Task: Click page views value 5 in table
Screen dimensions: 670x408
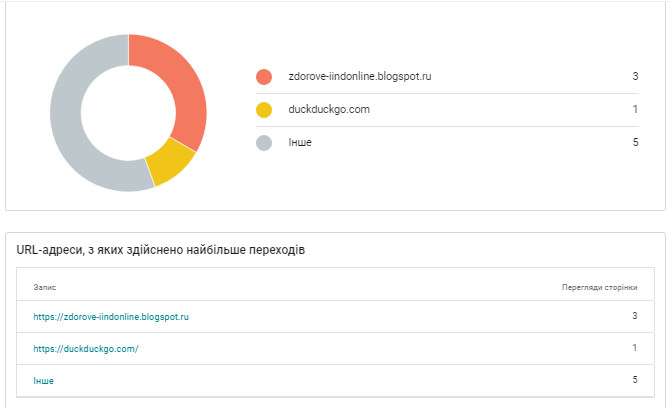Action: (635, 379)
